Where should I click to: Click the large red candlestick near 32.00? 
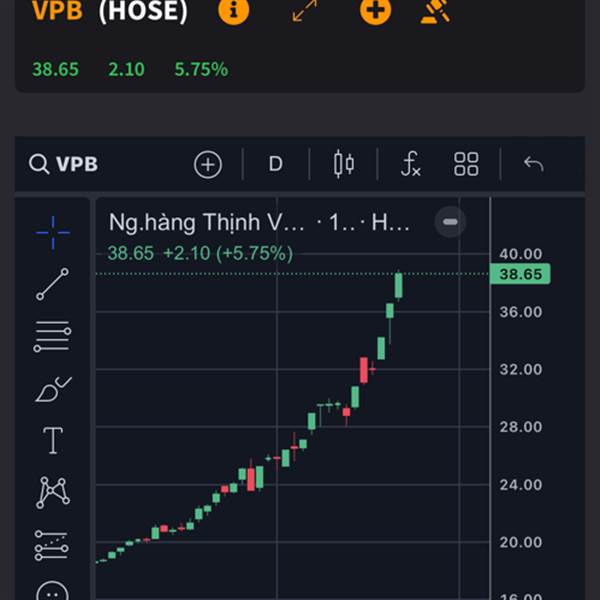coord(364,370)
